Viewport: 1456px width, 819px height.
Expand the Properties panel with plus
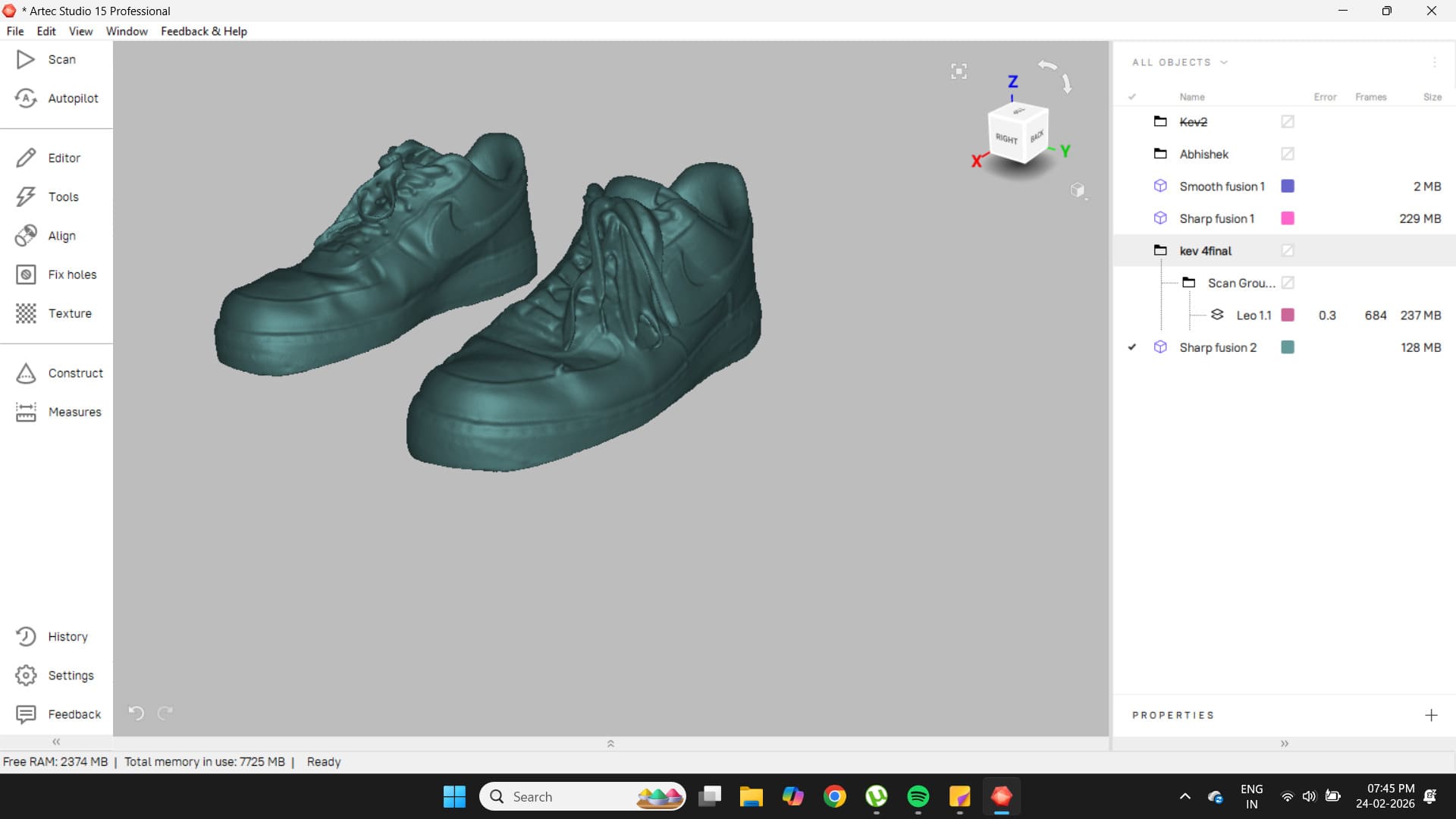1431,715
